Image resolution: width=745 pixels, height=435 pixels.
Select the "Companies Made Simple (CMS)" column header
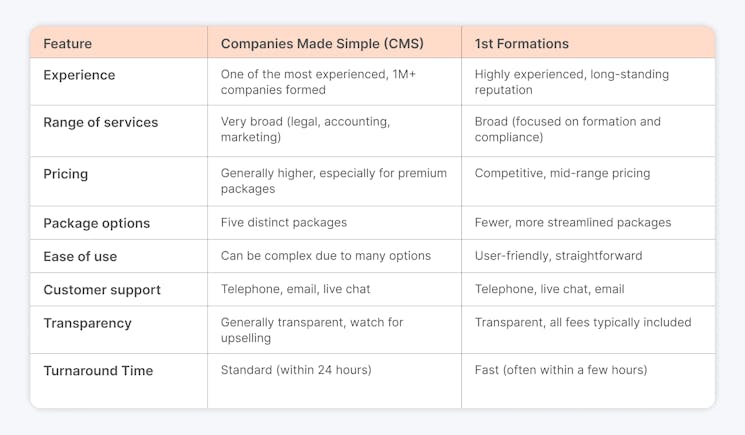coord(322,44)
